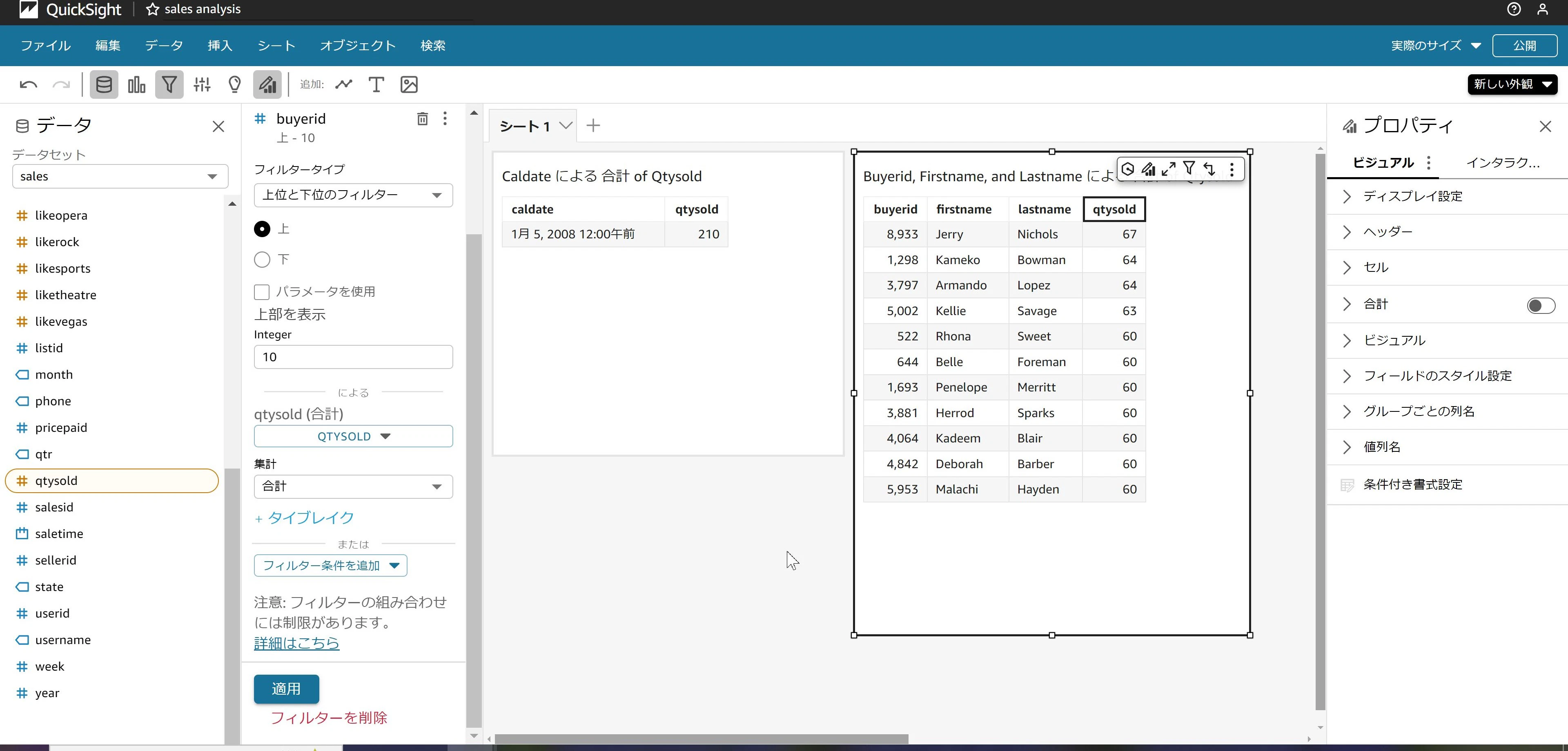Open the sales dataset dropdown

pyautogui.click(x=120, y=176)
